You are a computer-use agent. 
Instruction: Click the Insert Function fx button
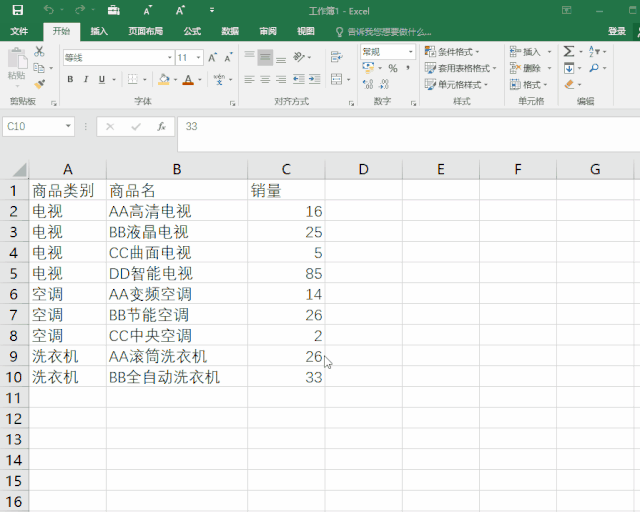[161, 127]
